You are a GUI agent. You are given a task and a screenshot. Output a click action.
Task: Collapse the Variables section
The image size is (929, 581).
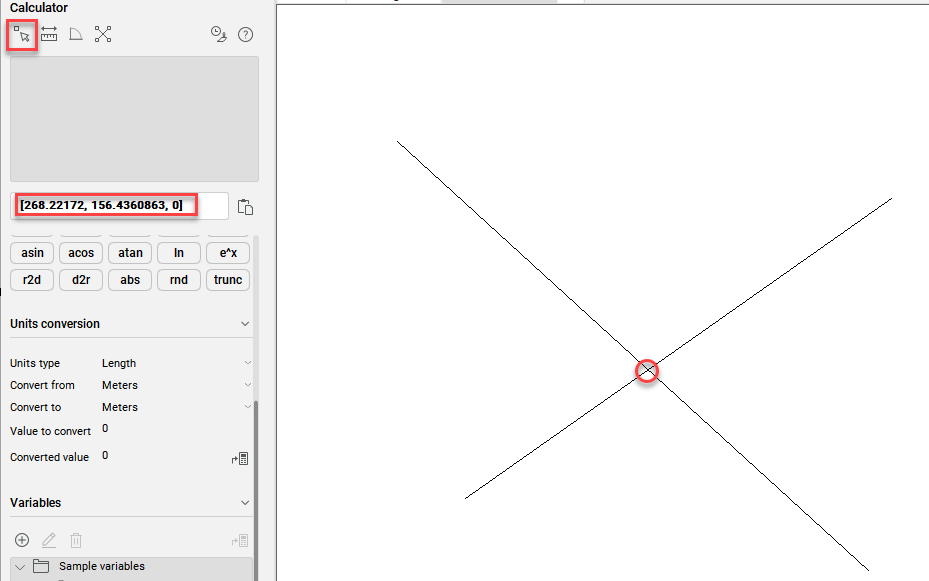pos(245,503)
